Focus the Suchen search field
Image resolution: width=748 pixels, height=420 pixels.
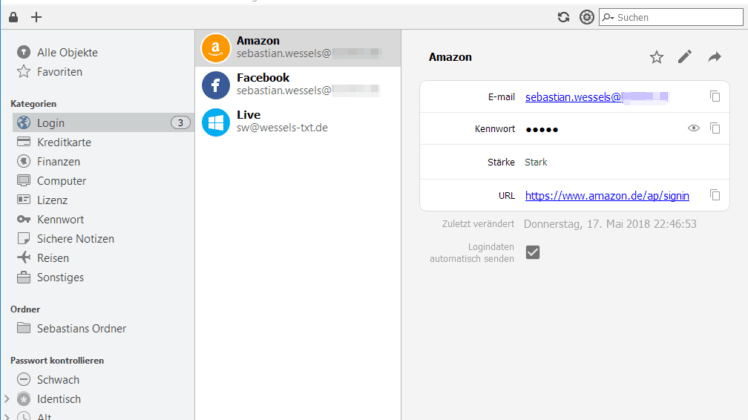coord(671,17)
